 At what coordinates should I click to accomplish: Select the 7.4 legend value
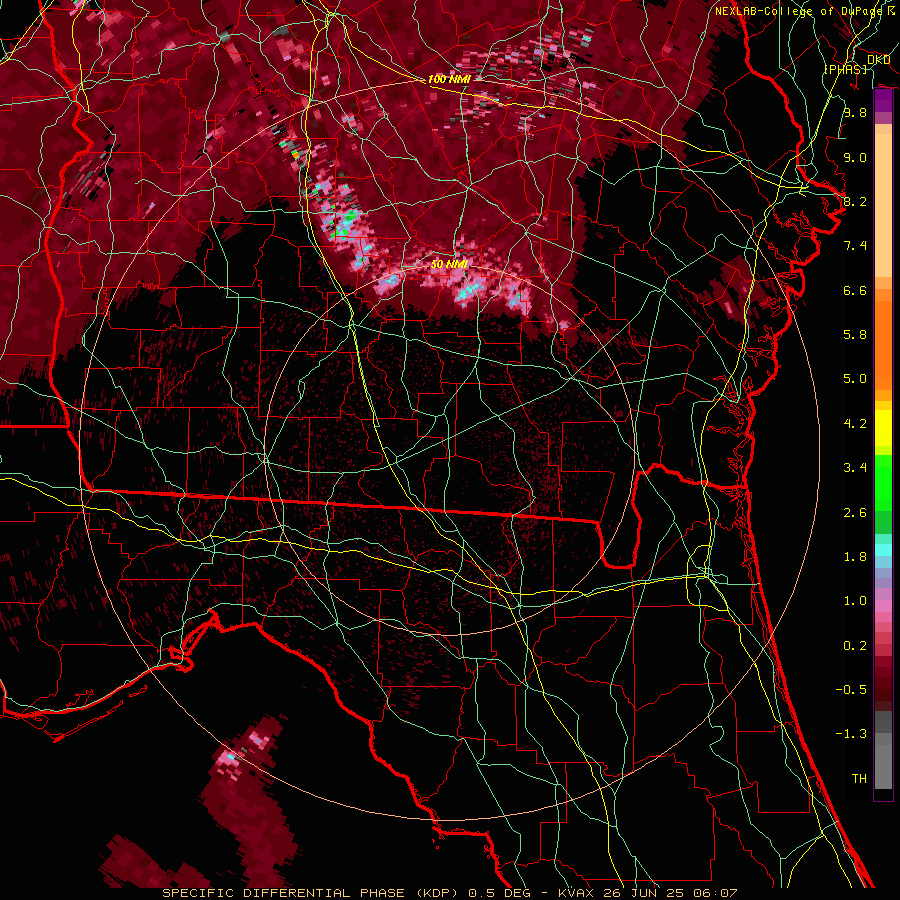click(x=855, y=246)
